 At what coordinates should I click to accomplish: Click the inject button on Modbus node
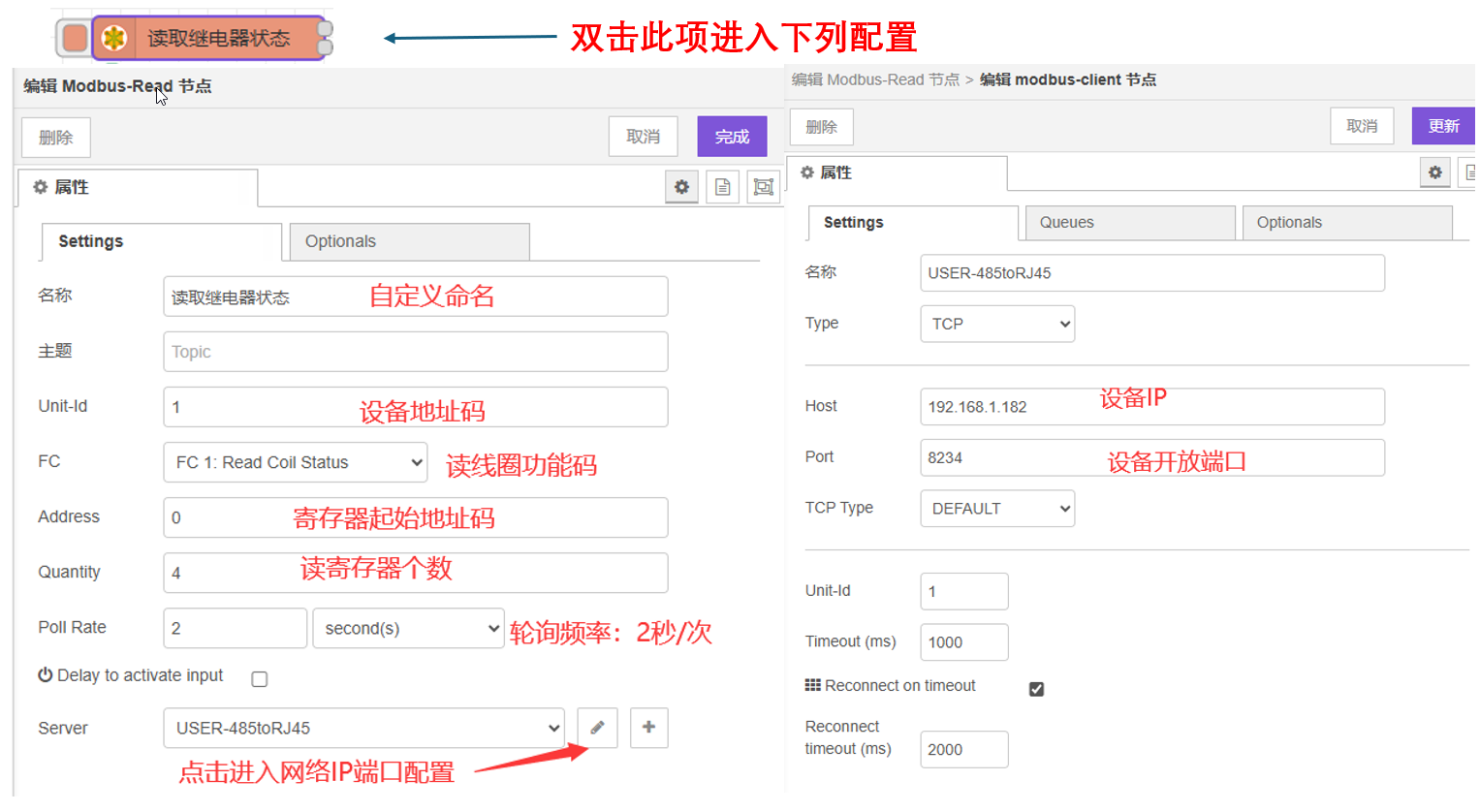tap(74, 39)
